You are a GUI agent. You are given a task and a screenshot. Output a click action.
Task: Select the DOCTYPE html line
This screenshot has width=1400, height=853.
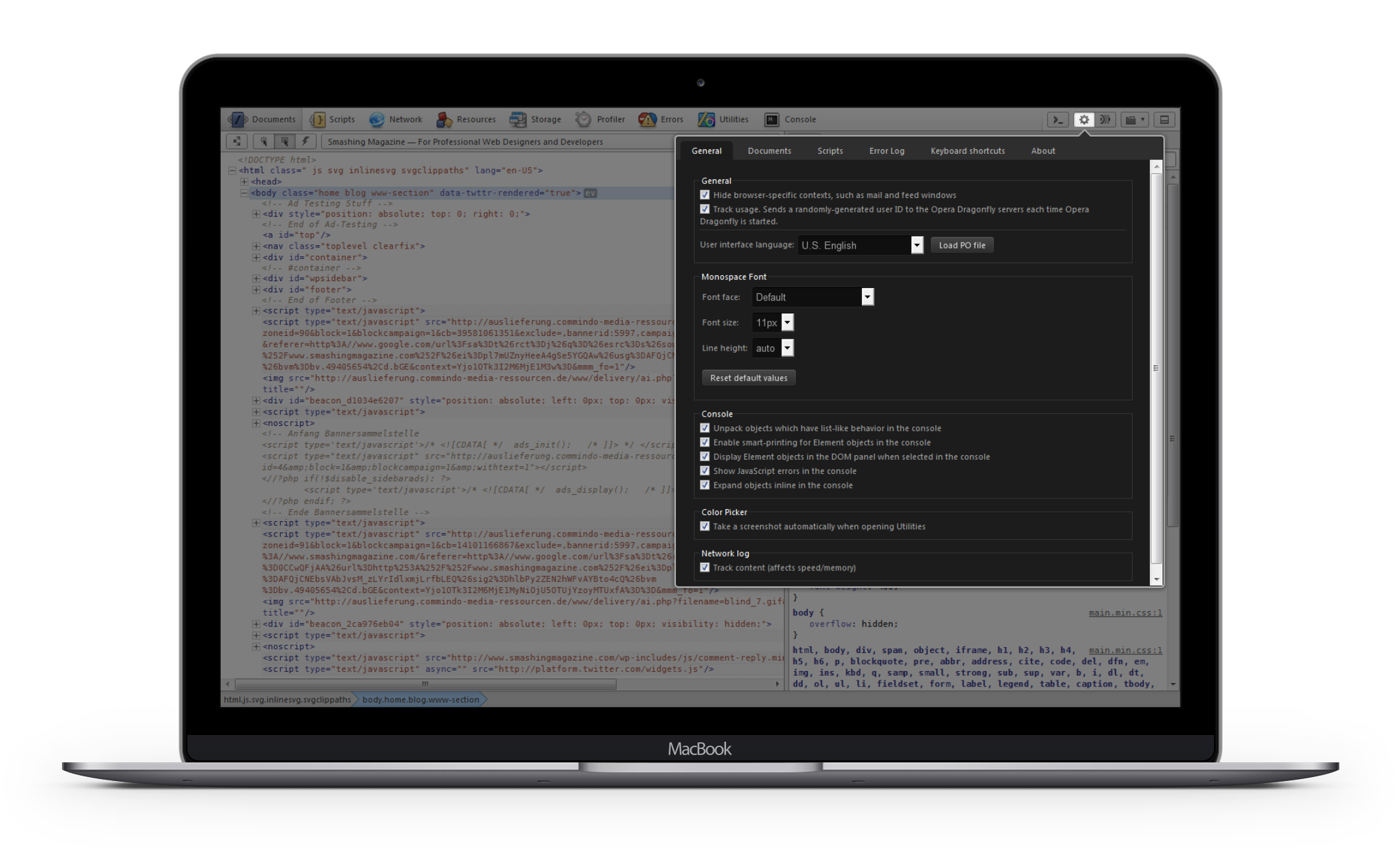pos(277,160)
